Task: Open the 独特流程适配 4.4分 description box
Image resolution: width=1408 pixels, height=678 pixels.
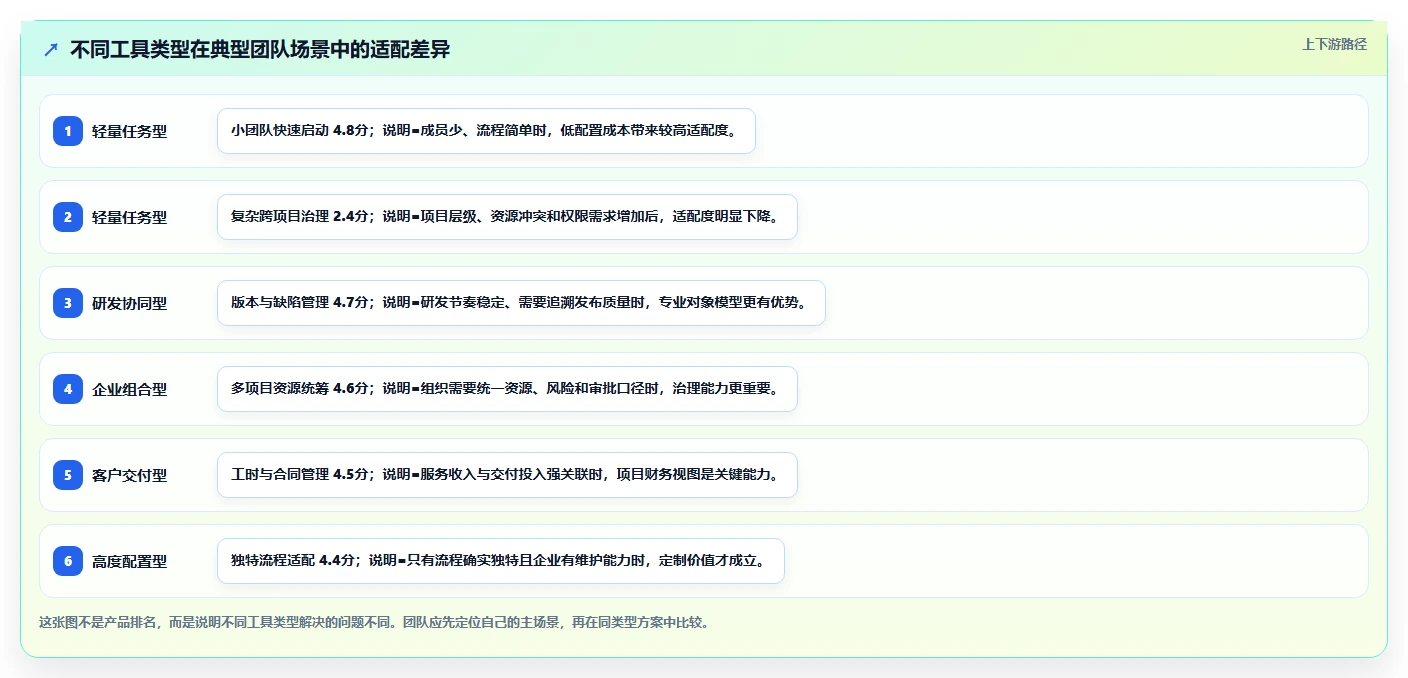Action: (x=500, y=561)
